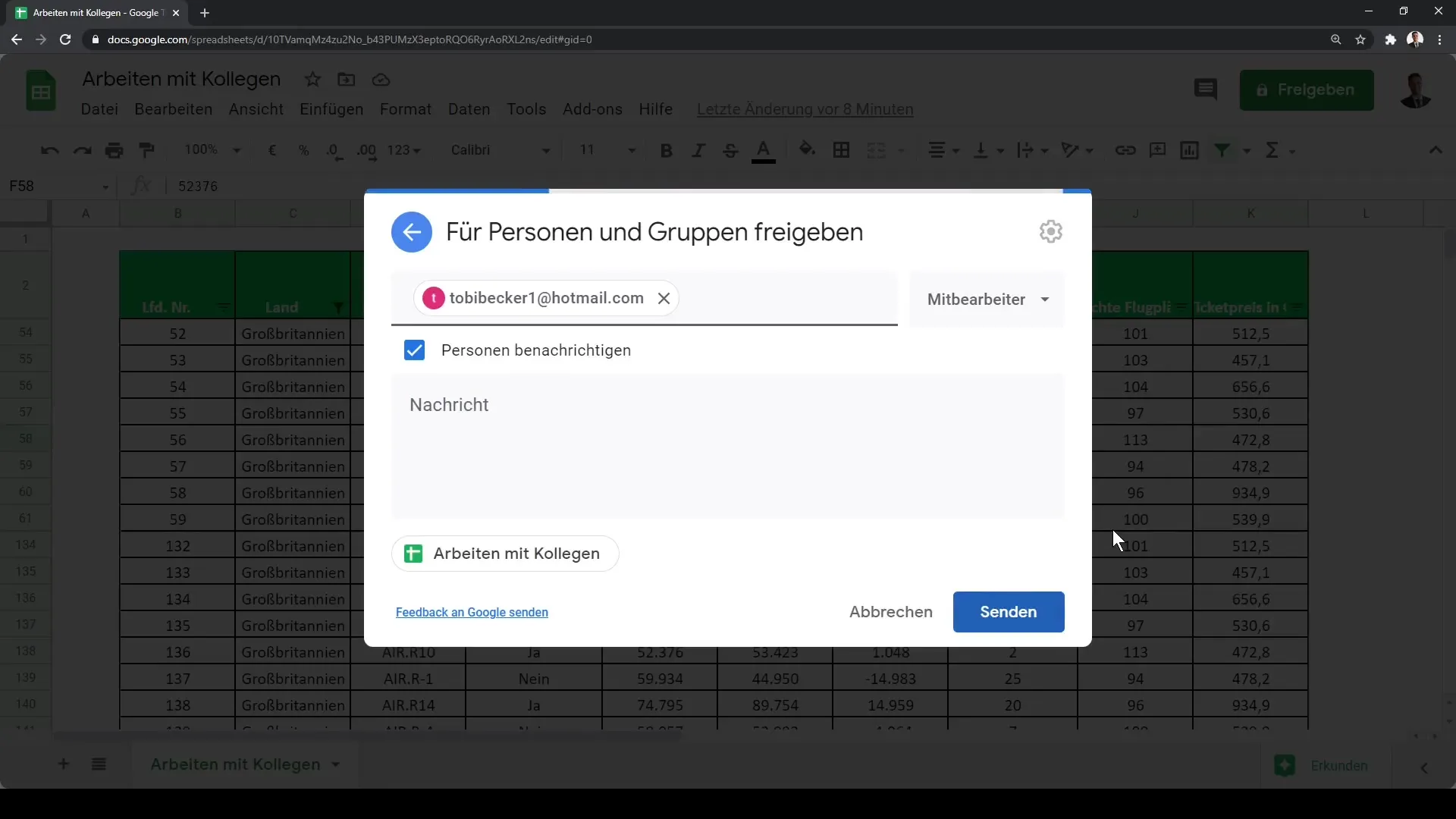Open Bearbeiten menu

(173, 109)
